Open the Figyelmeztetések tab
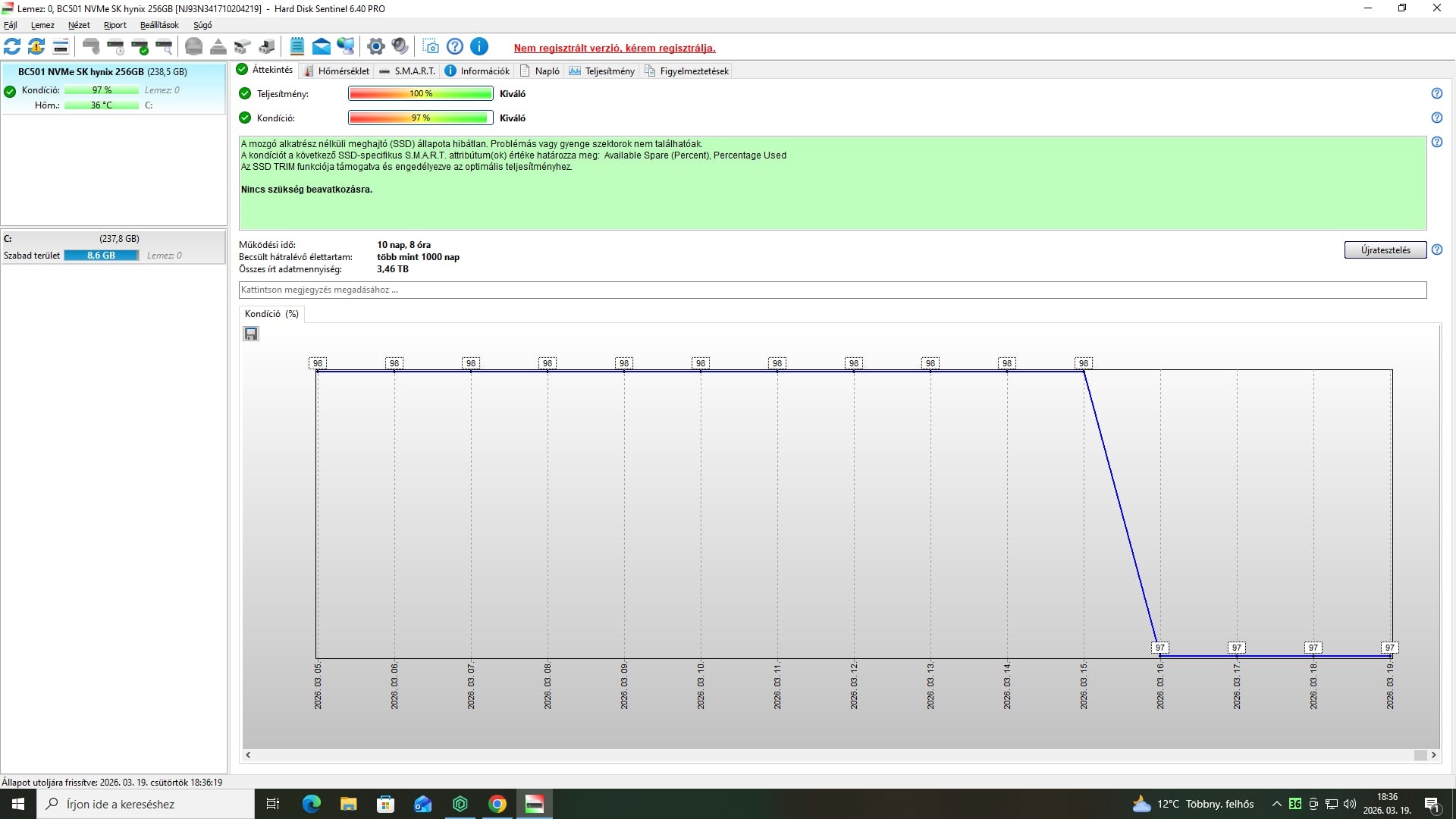 (687, 71)
